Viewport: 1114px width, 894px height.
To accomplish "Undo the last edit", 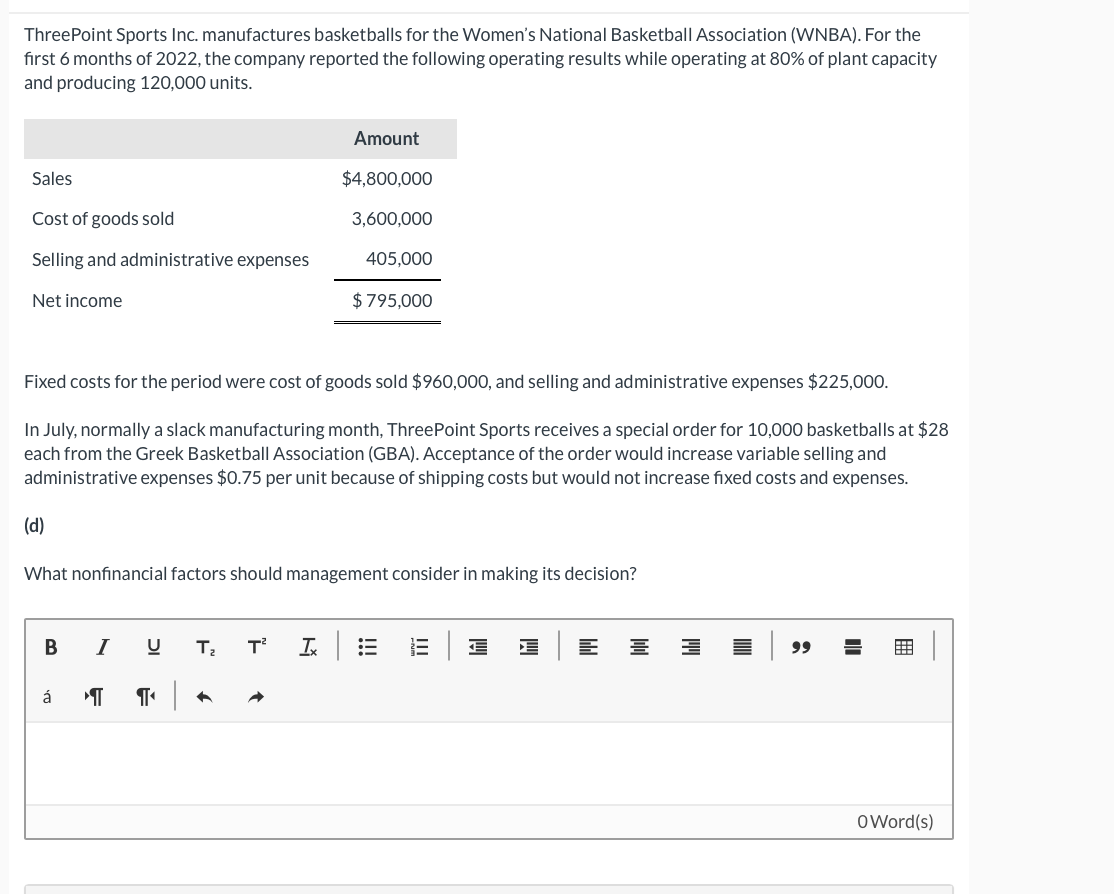I will pyautogui.click(x=204, y=696).
